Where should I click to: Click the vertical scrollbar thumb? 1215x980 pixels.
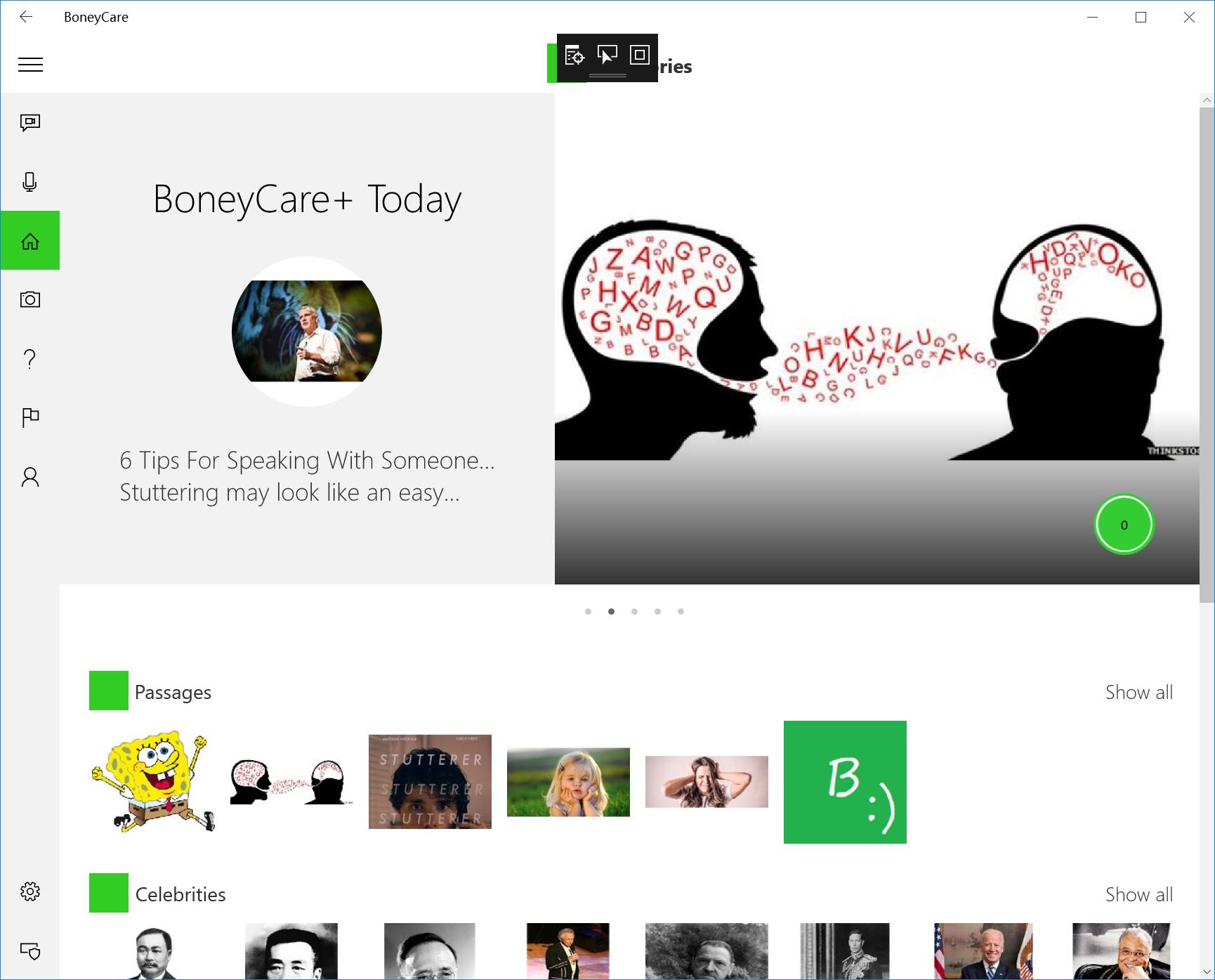1207,351
